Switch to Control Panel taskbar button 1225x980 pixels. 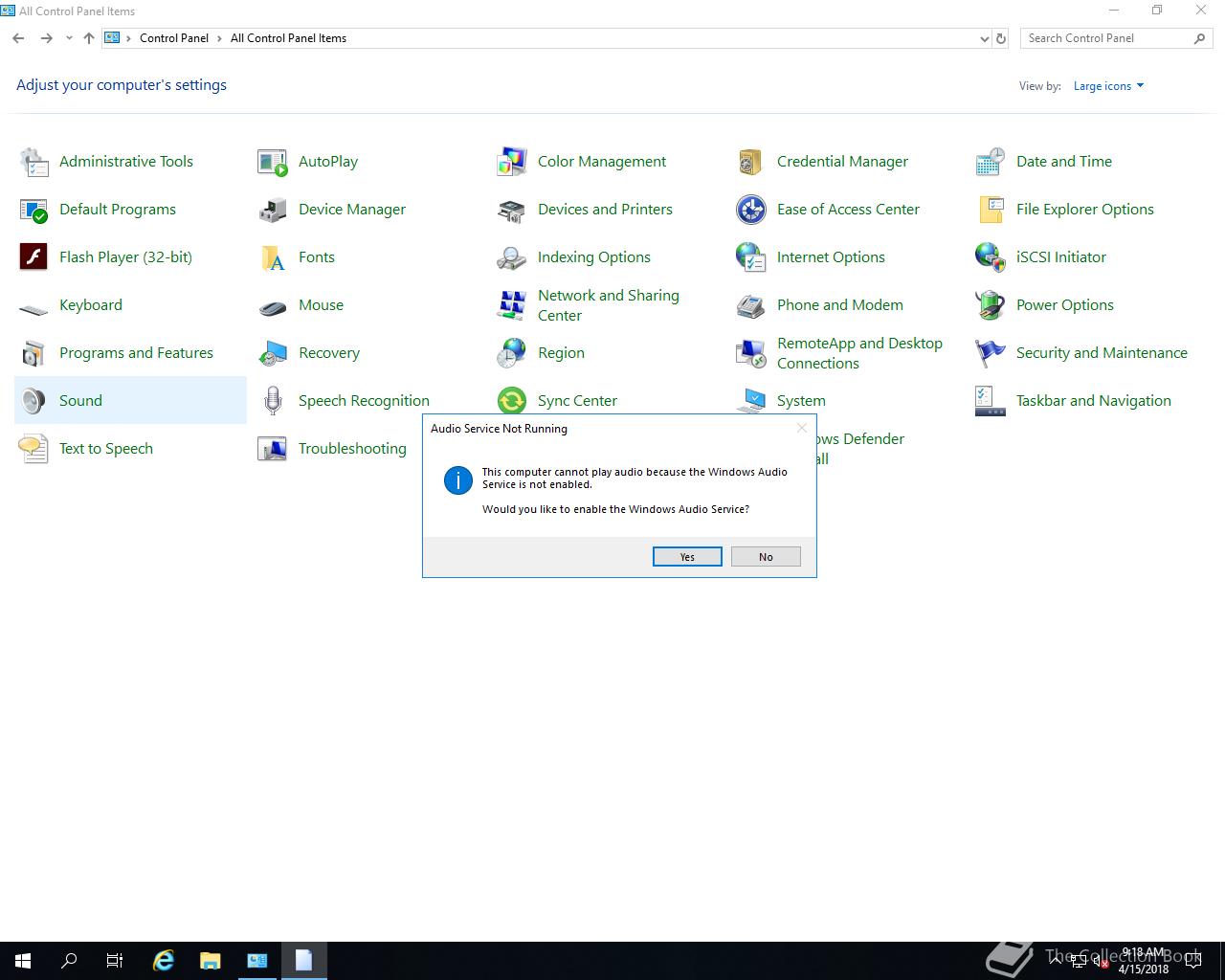tap(257, 961)
